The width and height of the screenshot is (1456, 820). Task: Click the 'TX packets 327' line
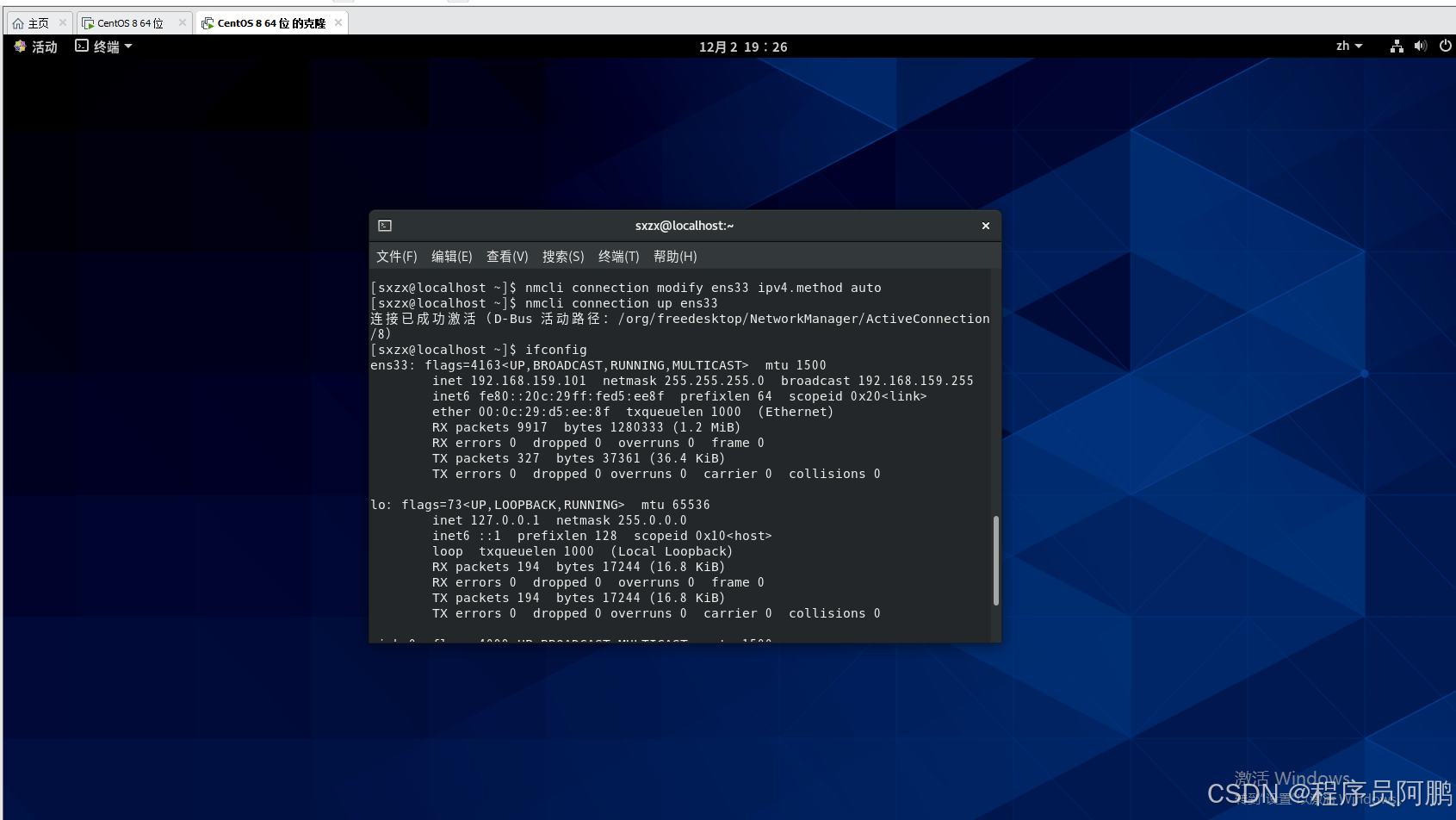pyautogui.click(x=579, y=458)
